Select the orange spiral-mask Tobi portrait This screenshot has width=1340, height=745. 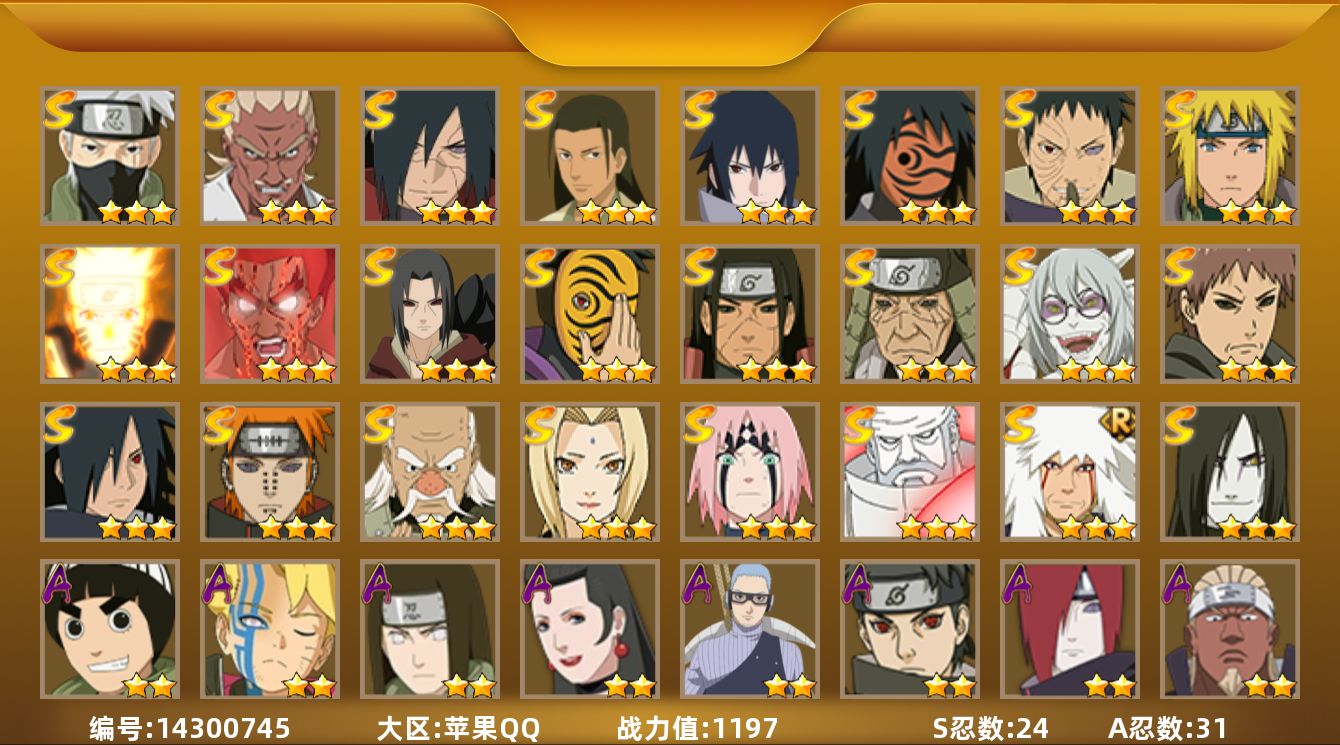point(910,156)
